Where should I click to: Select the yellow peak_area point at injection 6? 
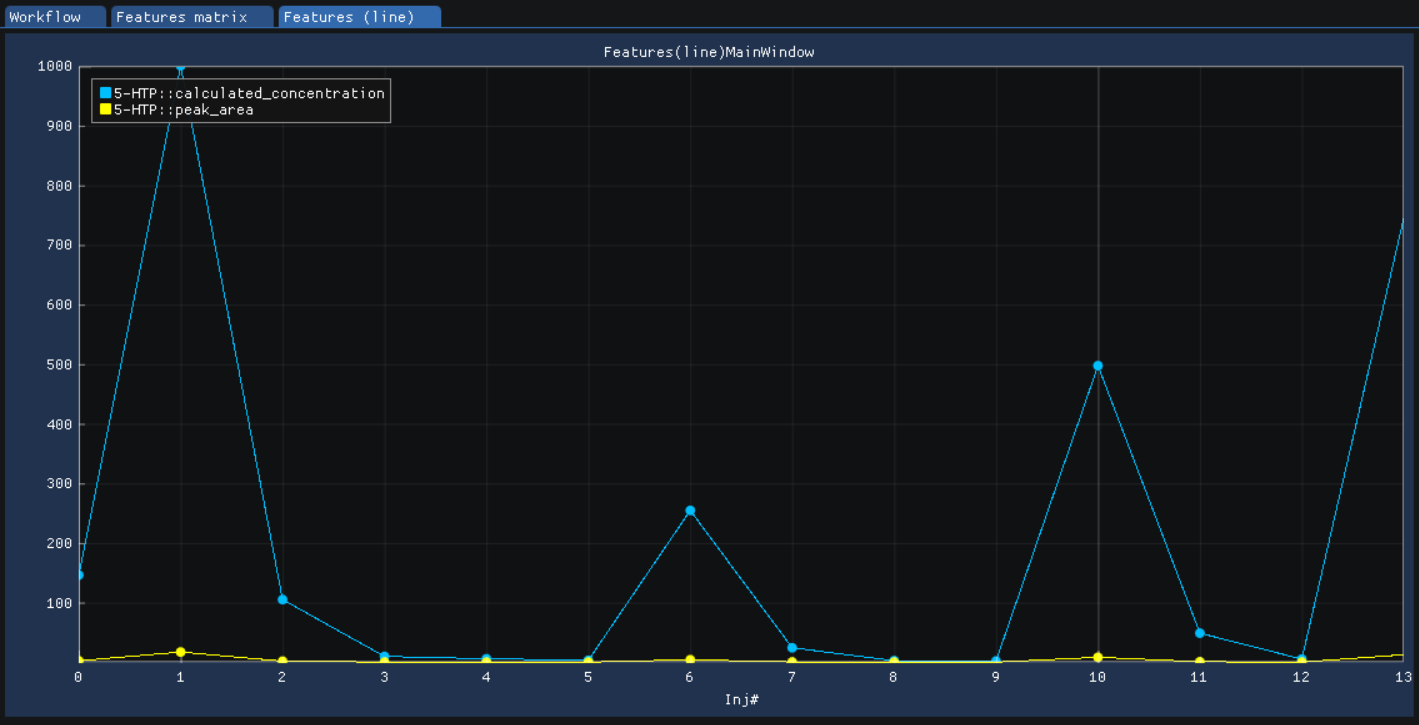pos(690,660)
